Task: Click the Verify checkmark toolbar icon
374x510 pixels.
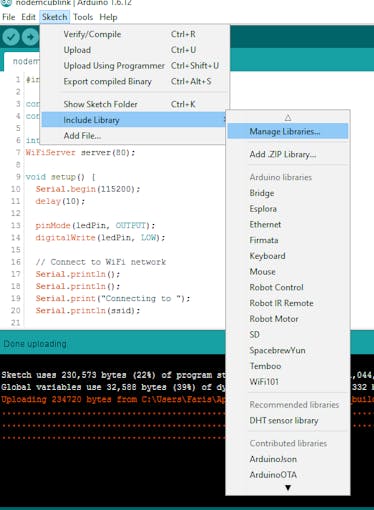Action: pyautogui.click(x=11, y=37)
